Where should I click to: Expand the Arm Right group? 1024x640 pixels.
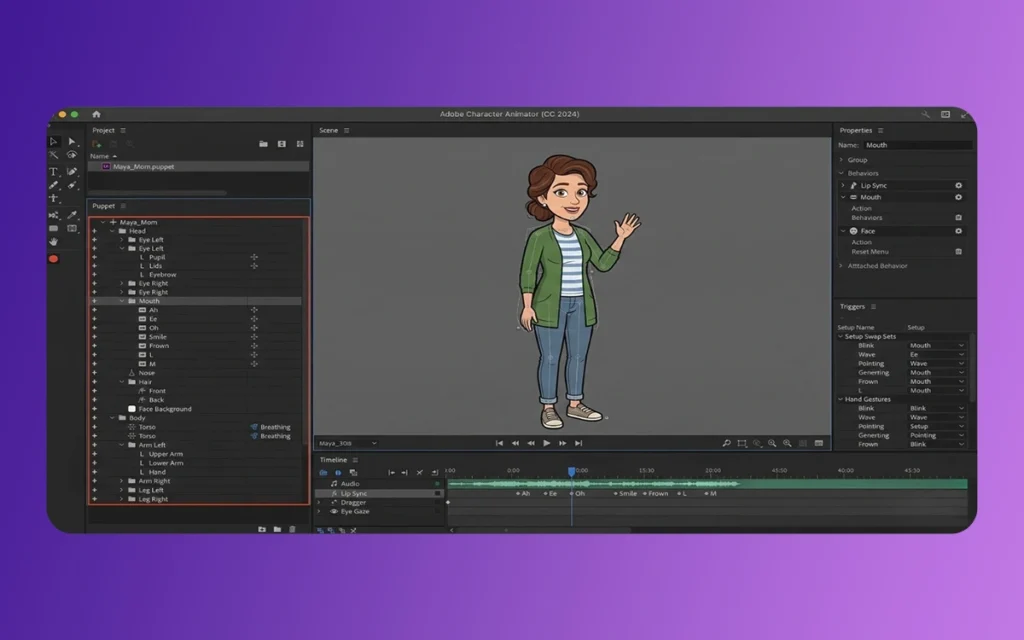pyautogui.click(x=122, y=481)
